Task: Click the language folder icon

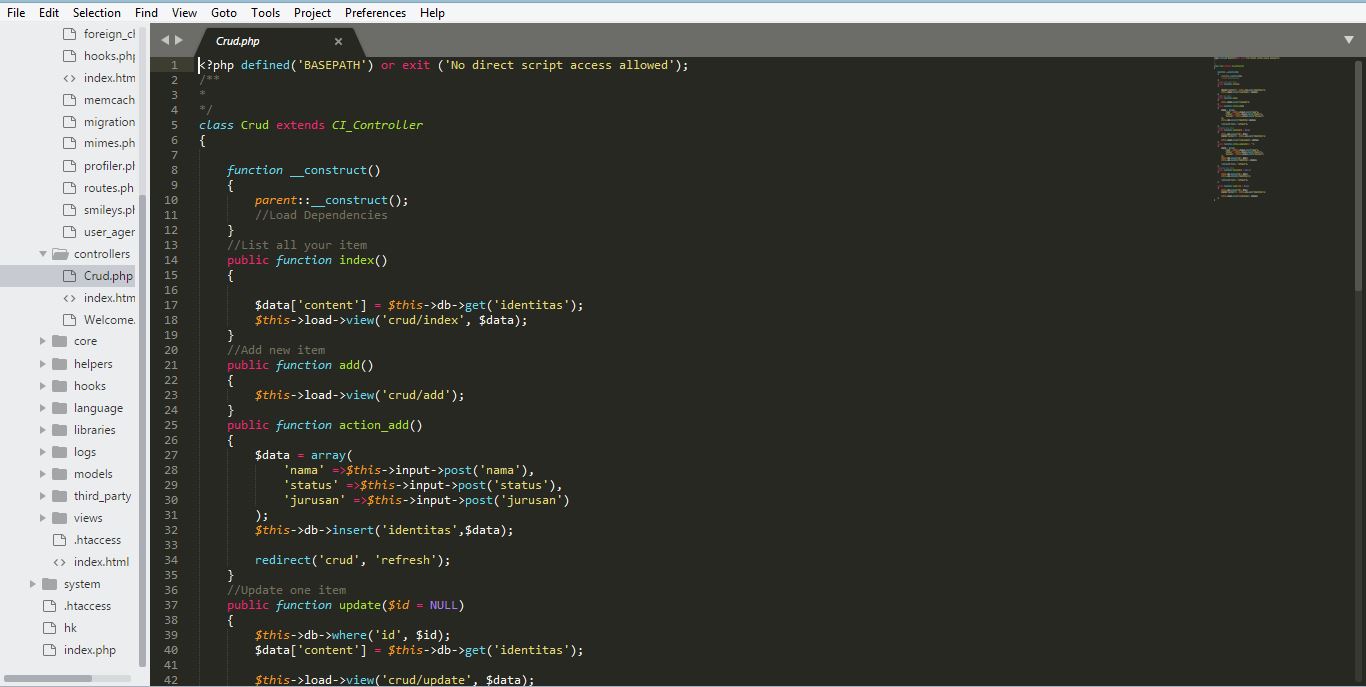Action: click(60, 408)
